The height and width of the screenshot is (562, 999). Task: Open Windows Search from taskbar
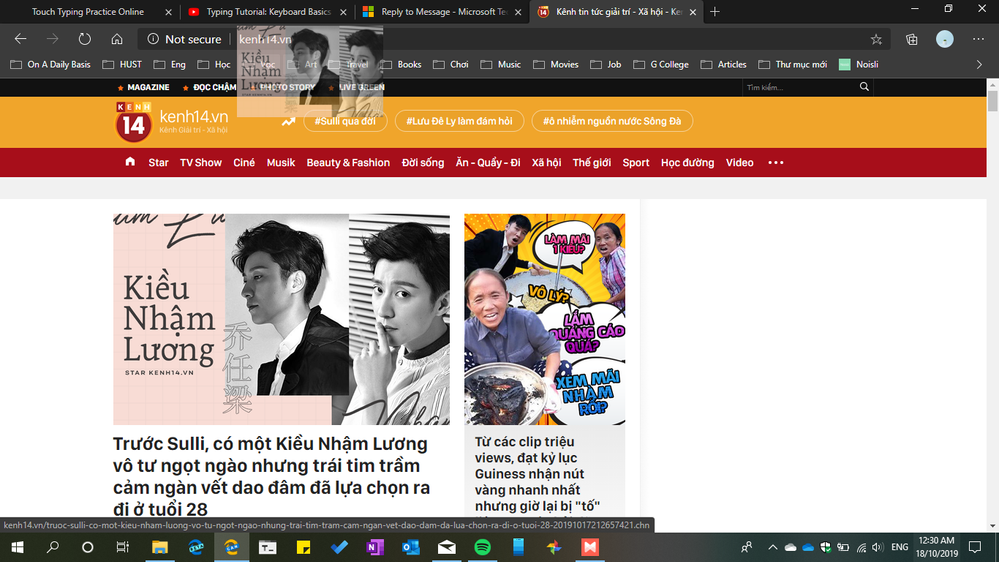tap(53, 547)
